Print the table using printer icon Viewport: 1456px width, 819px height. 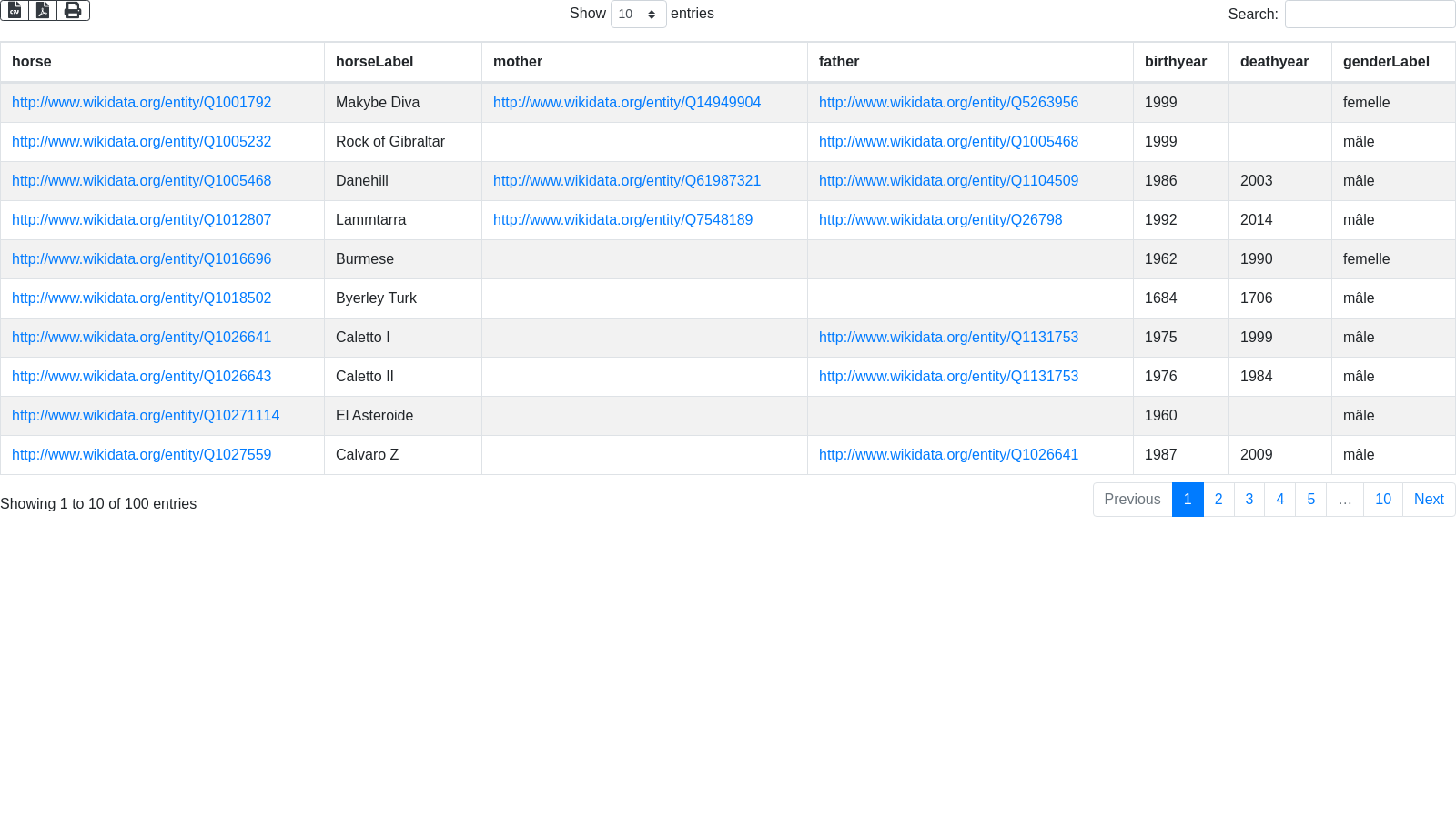coord(73,10)
